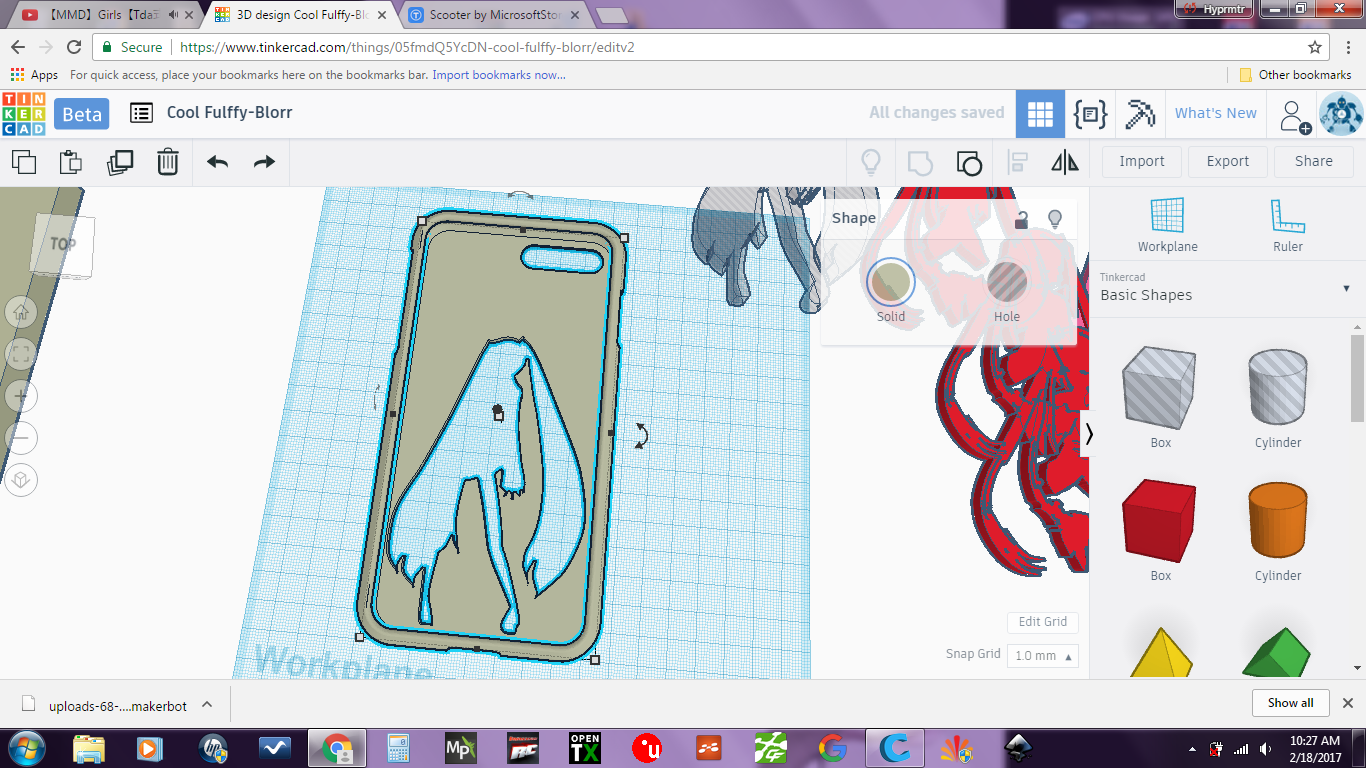Toggle the shape lock icon

coord(1021,220)
